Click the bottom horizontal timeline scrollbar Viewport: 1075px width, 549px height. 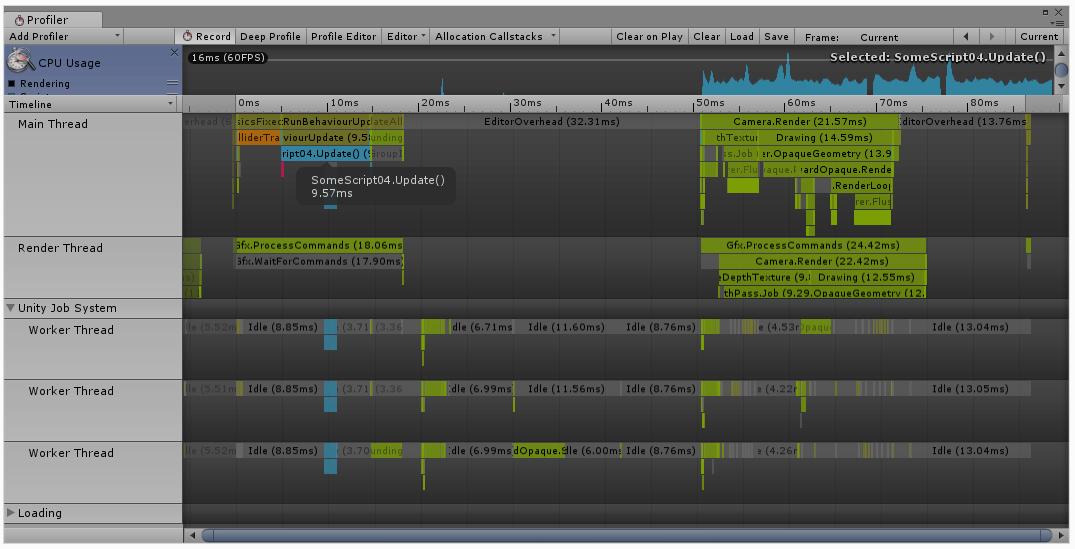coord(627,535)
